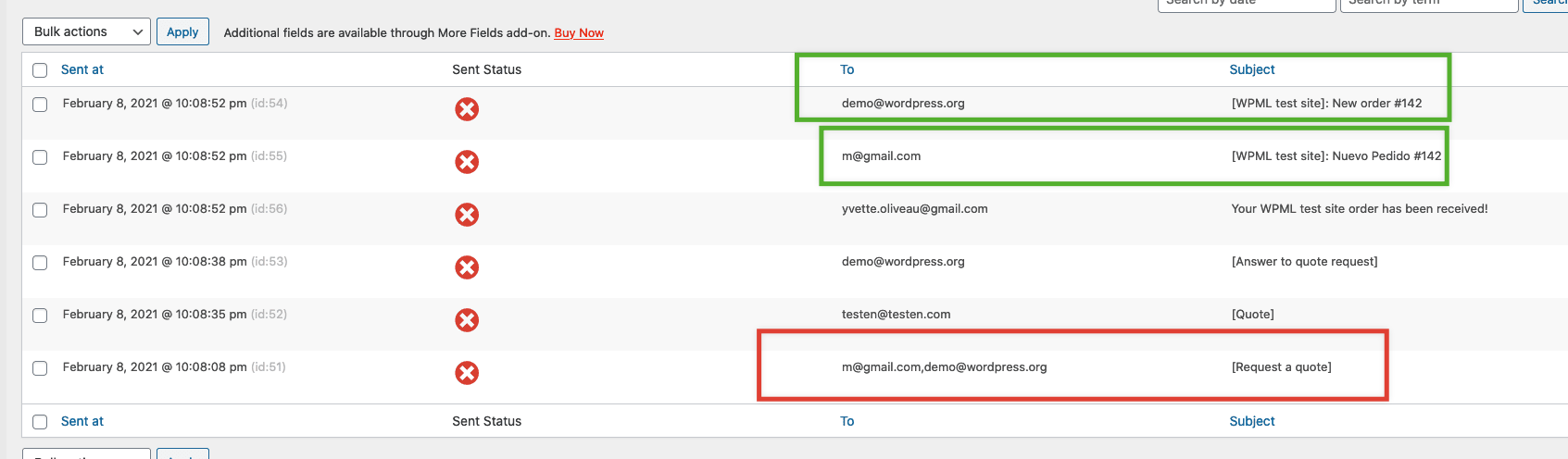Click failed status icon for email id:52
Viewport: 1568px width, 459px height.
click(467, 320)
